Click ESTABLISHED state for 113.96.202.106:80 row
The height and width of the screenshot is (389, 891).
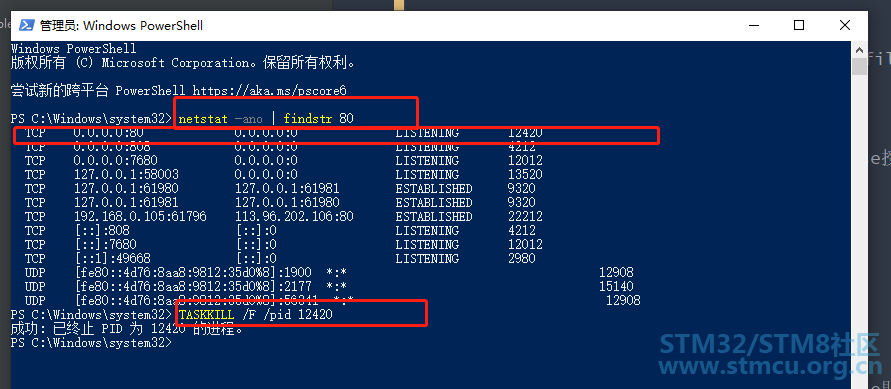click(x=434, y=217)
